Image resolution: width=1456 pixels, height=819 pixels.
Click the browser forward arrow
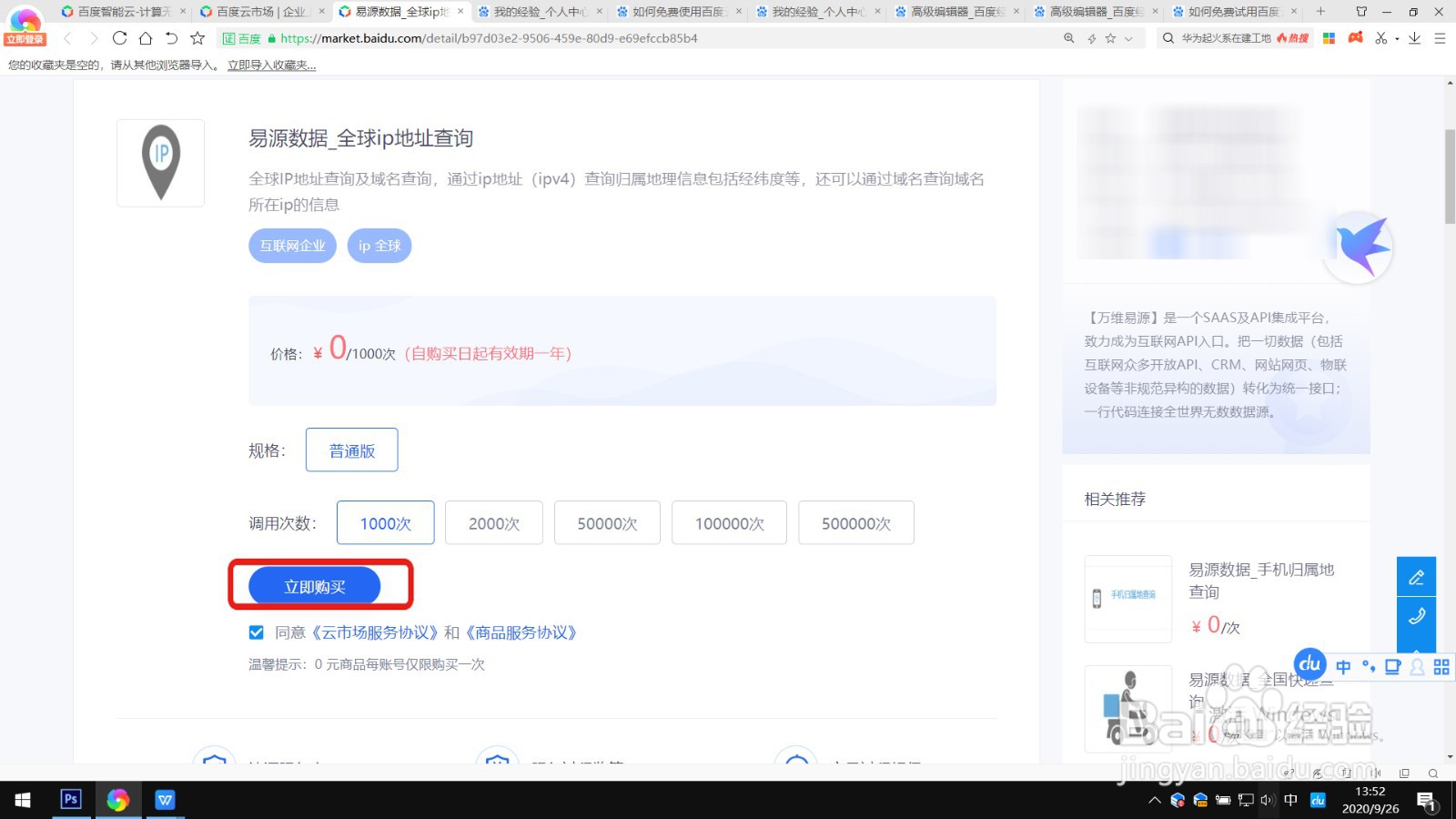pyautogui.click(x=93, y=38)
